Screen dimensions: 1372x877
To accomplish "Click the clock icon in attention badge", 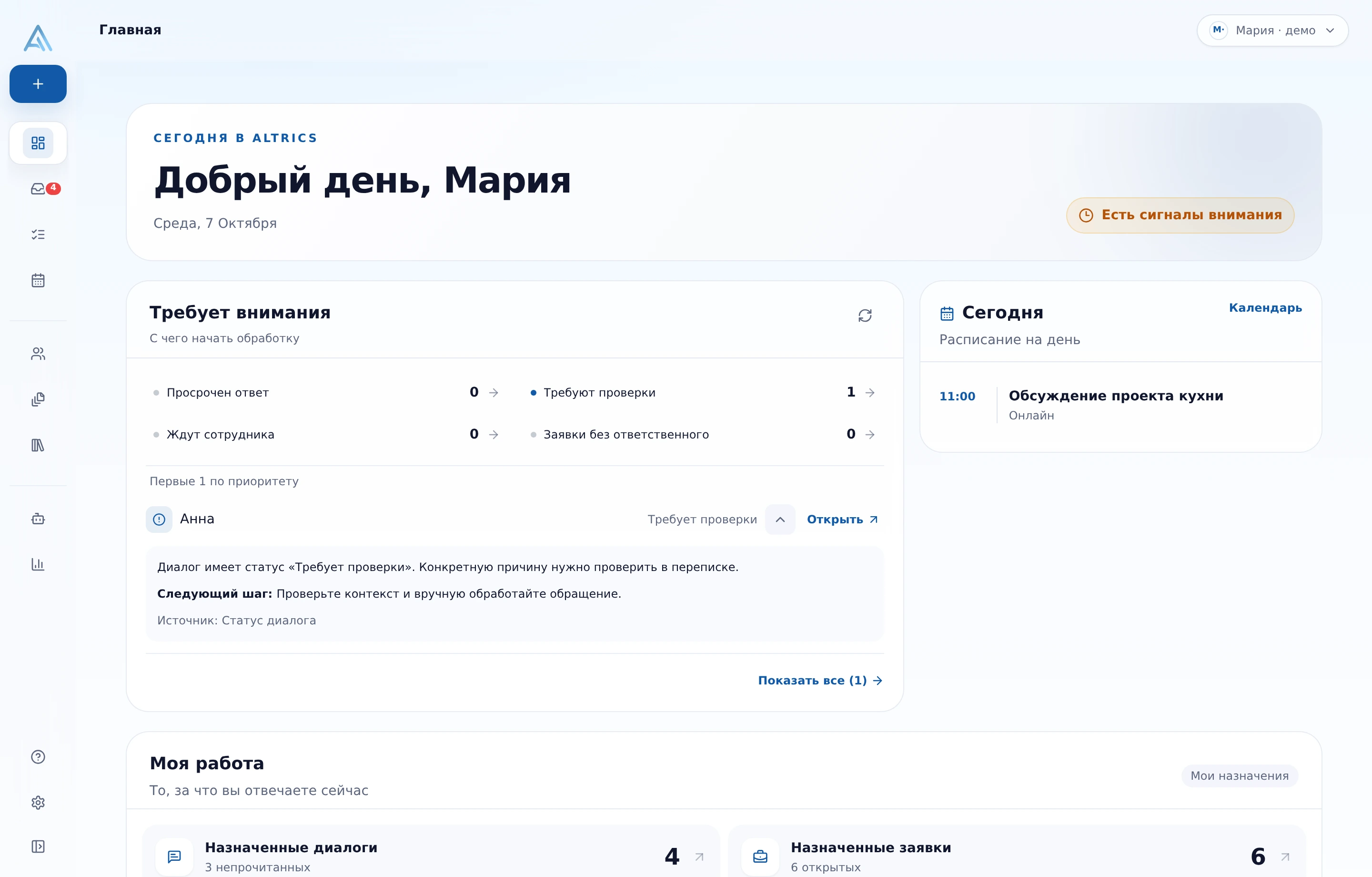I will (x=1086, y=215).
